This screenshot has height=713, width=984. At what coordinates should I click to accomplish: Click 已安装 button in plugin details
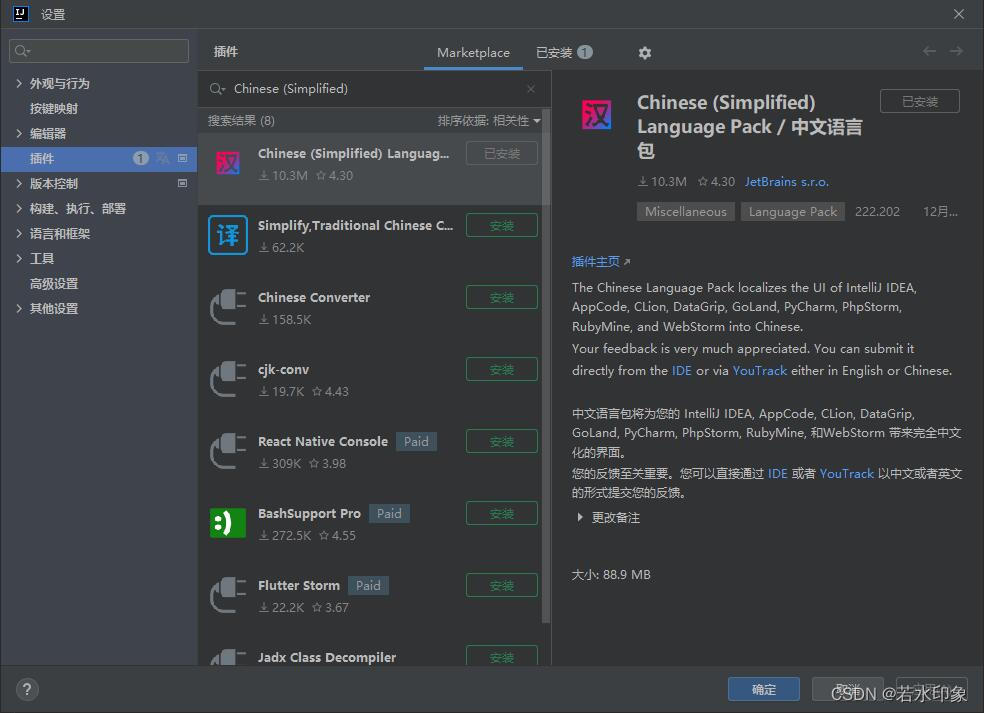[919, 101]
